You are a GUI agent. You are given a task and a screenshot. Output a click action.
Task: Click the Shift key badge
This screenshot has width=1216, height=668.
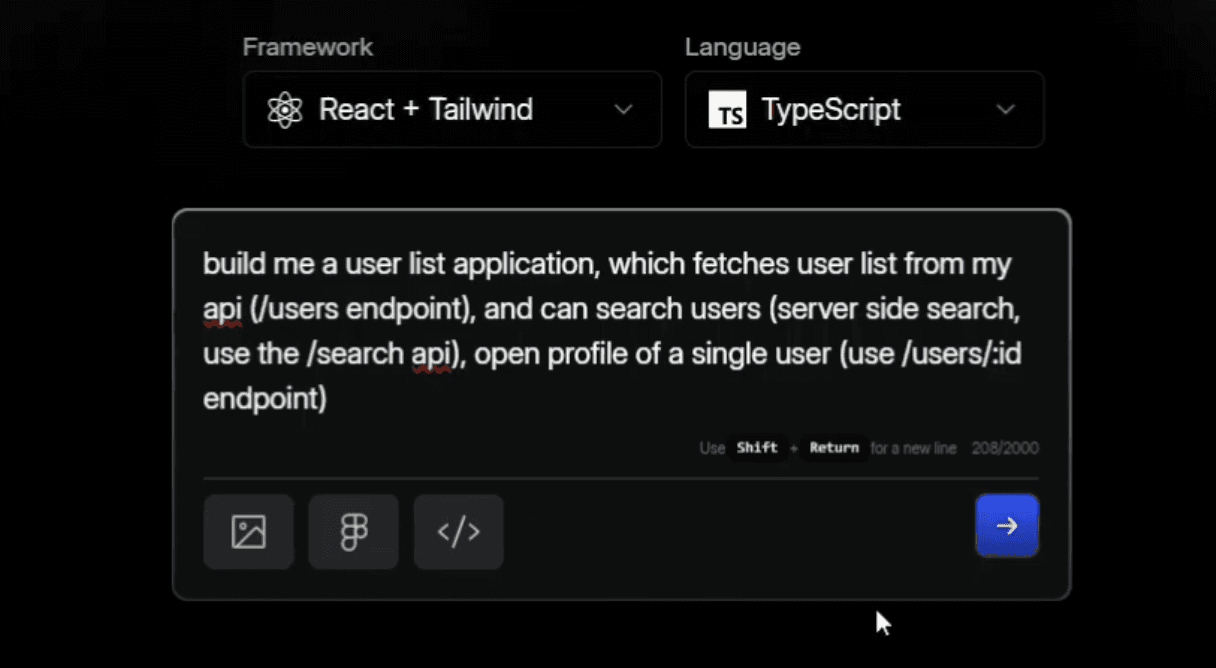click(757, 448)
